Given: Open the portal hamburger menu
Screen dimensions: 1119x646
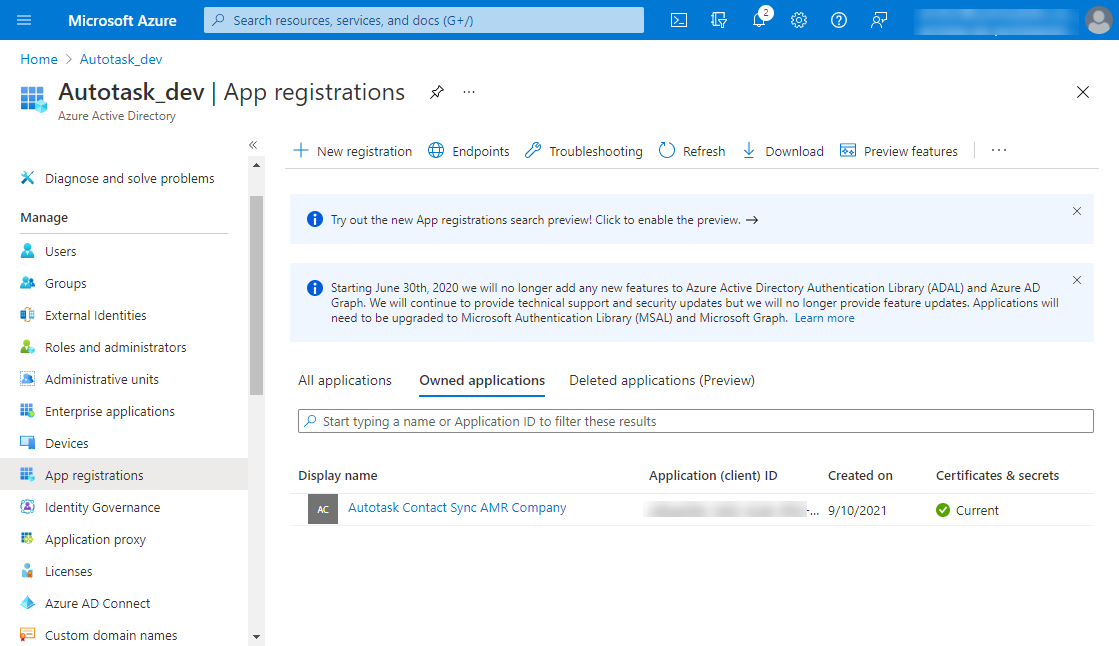Looking at the screenshot, I should pyautogui.click(x=24, y=20).
